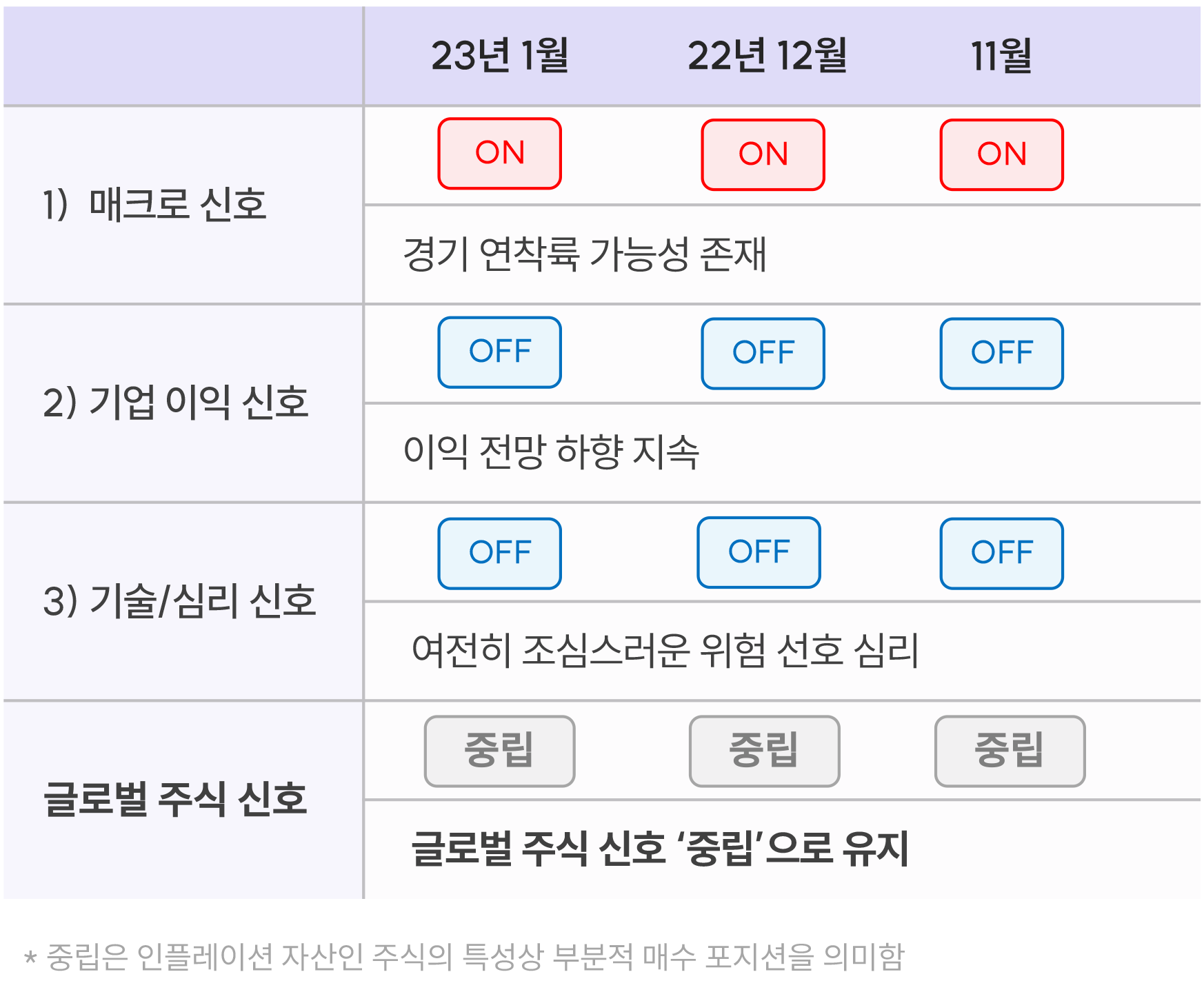This screenshot has height=992, width=1204.
Task: Click the 11월 column header
Action: click(1001, 56)
